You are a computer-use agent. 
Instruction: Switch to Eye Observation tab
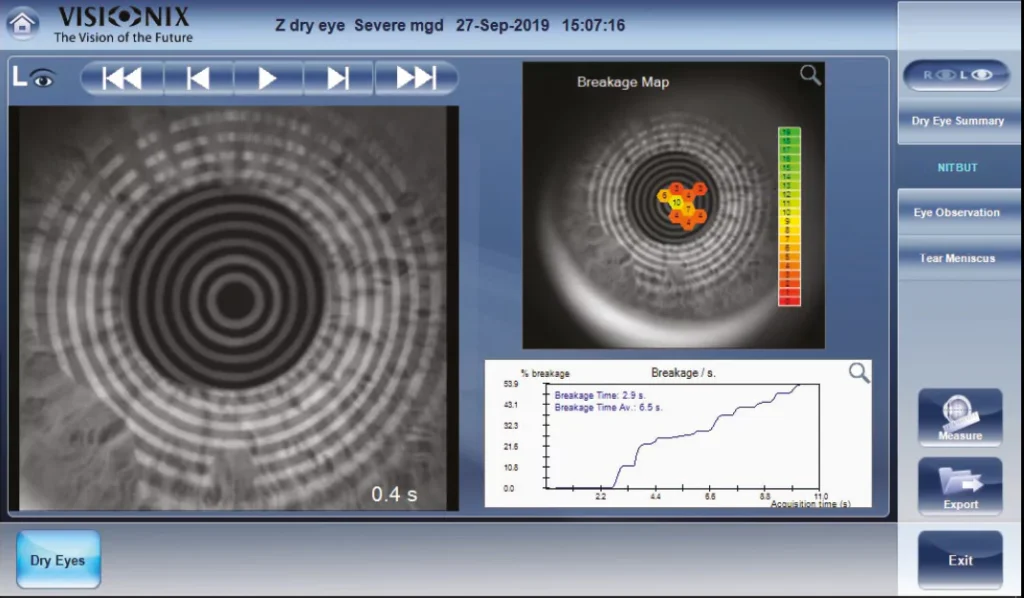957,213
